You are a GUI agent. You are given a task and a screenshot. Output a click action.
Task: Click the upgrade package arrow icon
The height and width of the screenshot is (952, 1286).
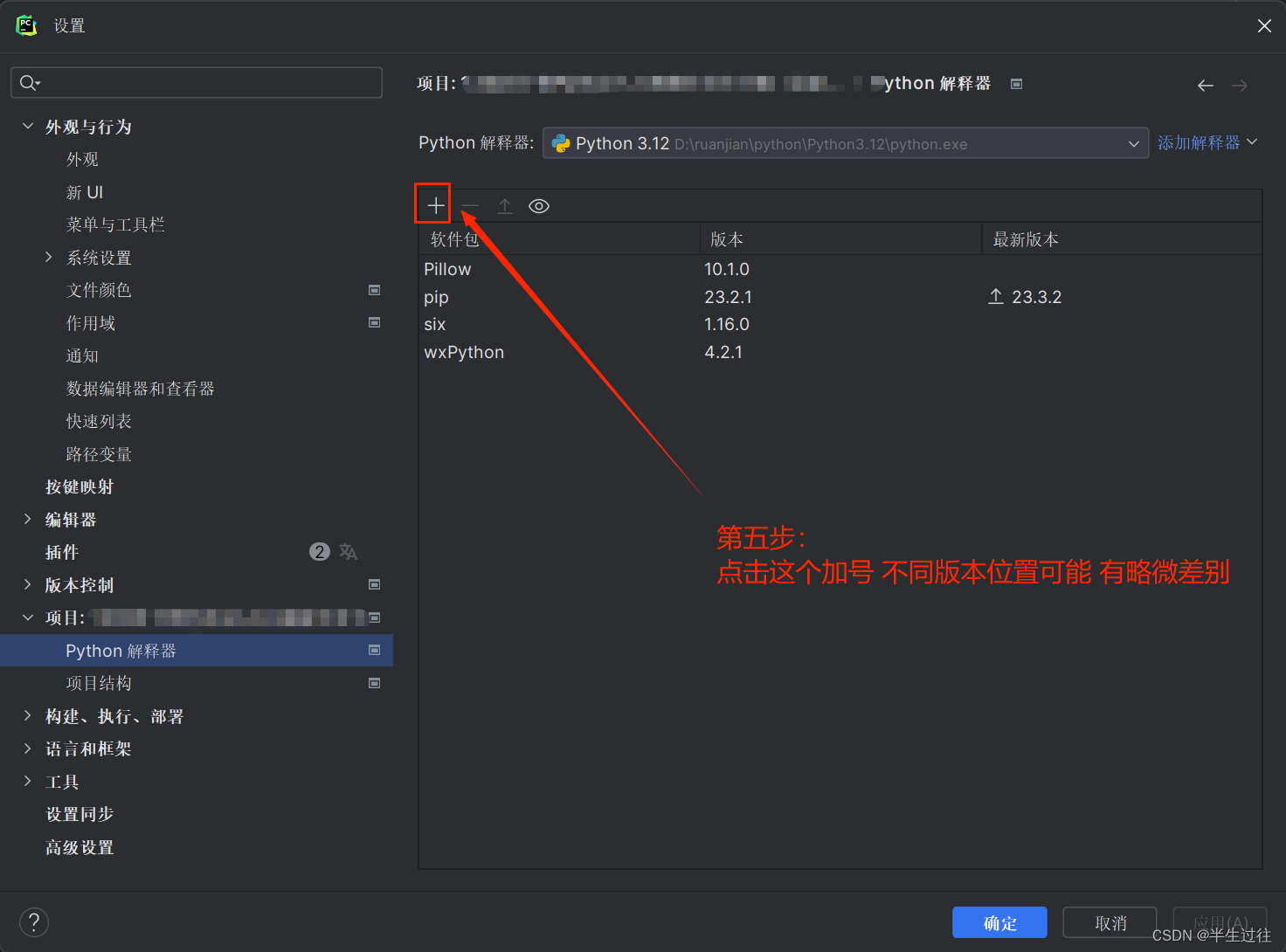click(505, 206)
